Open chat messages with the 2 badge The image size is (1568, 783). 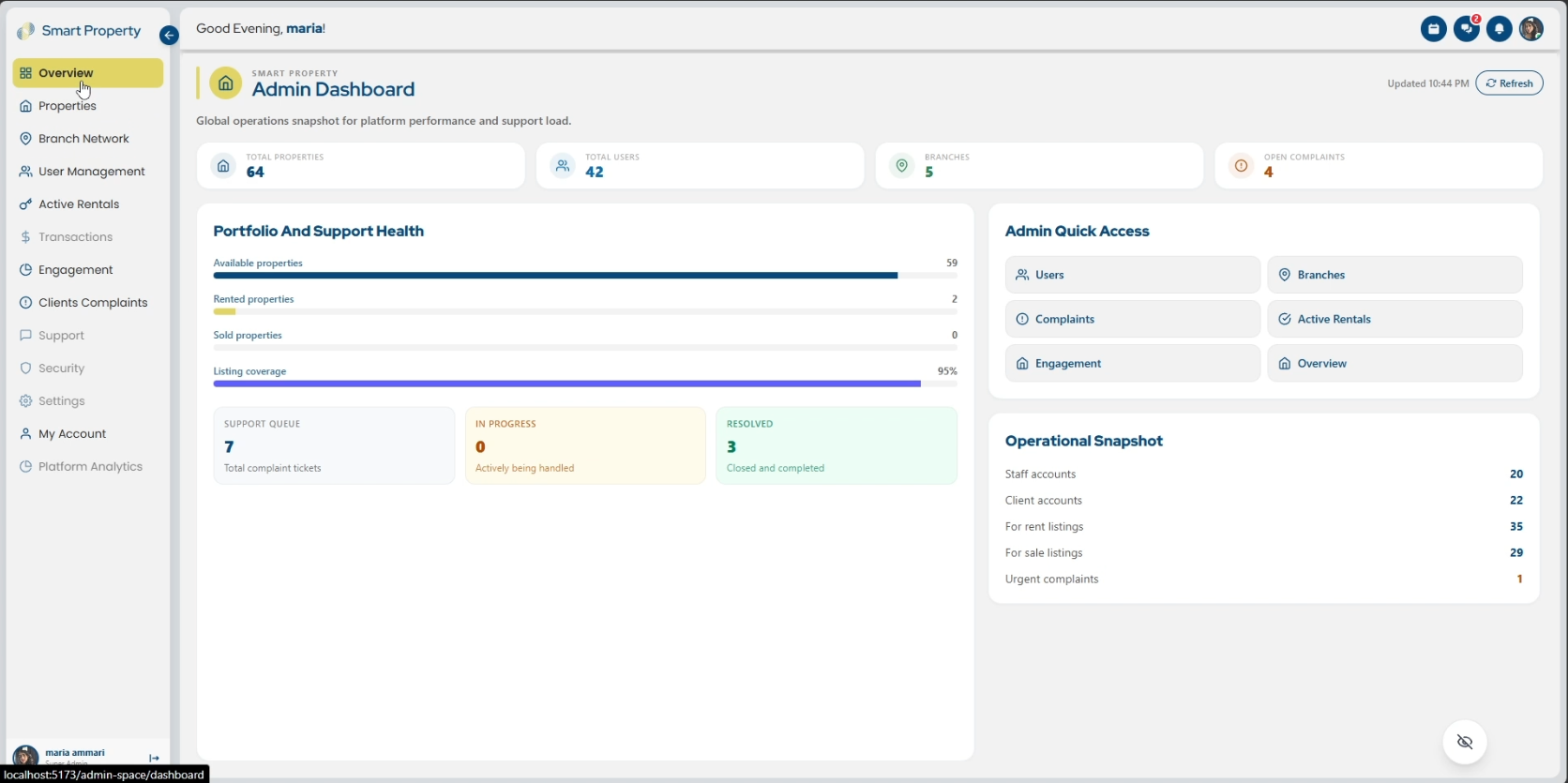pyautogui.click(x=1467, y=29)
